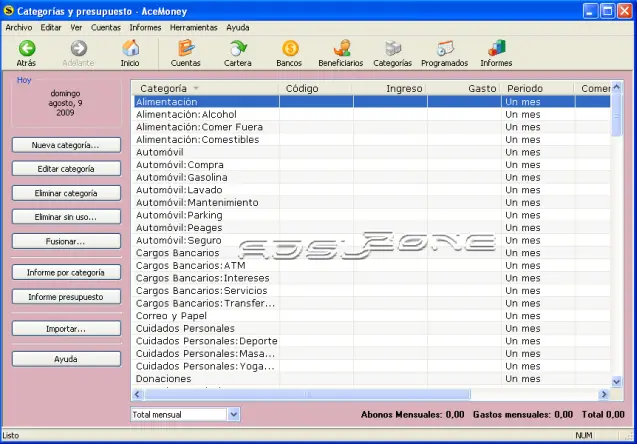
Task: Open the Beneficiarios toolbar icon
Action: [341, 48]
